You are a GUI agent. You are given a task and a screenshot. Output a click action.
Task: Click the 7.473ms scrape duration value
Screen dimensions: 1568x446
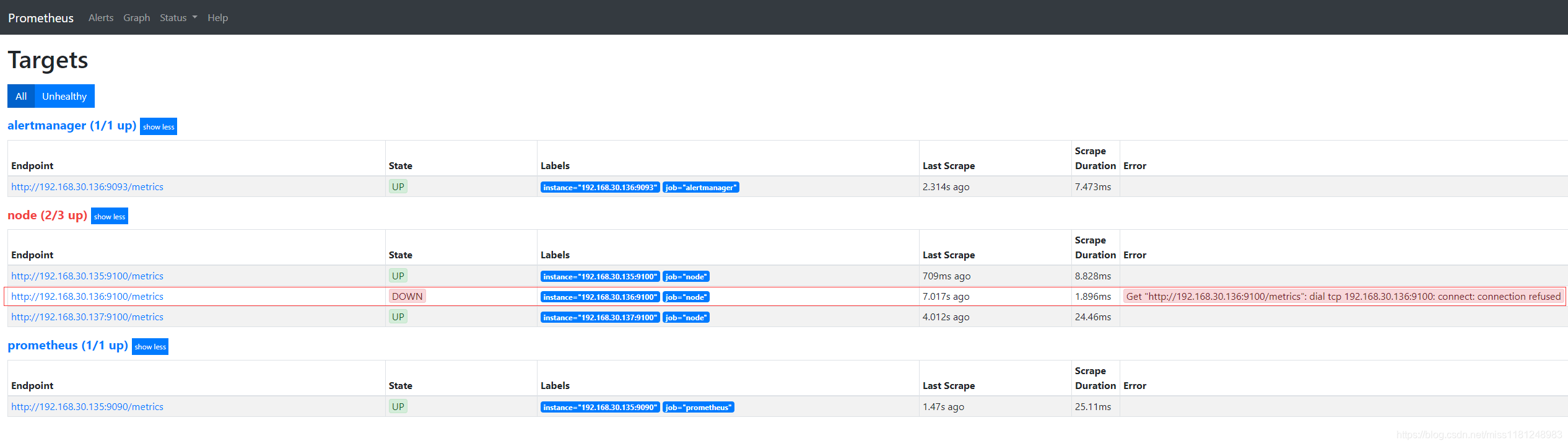coord(1093,187)
